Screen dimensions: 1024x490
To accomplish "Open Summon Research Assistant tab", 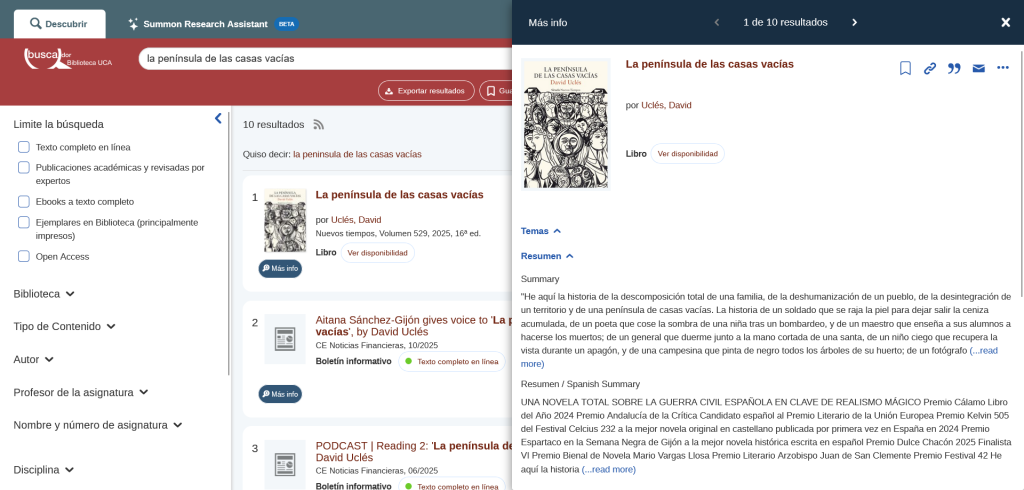I will click(205, 23).
